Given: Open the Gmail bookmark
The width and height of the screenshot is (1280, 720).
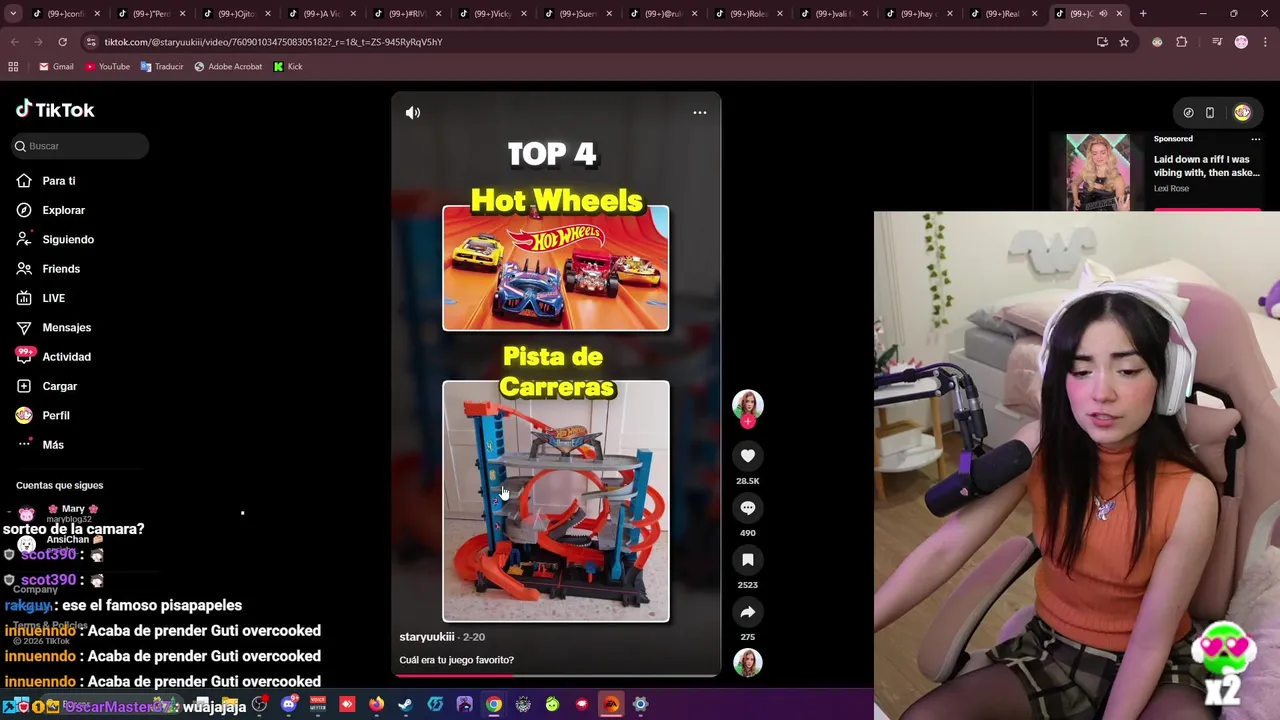Looking at the screenshot, I should point(56,67).
